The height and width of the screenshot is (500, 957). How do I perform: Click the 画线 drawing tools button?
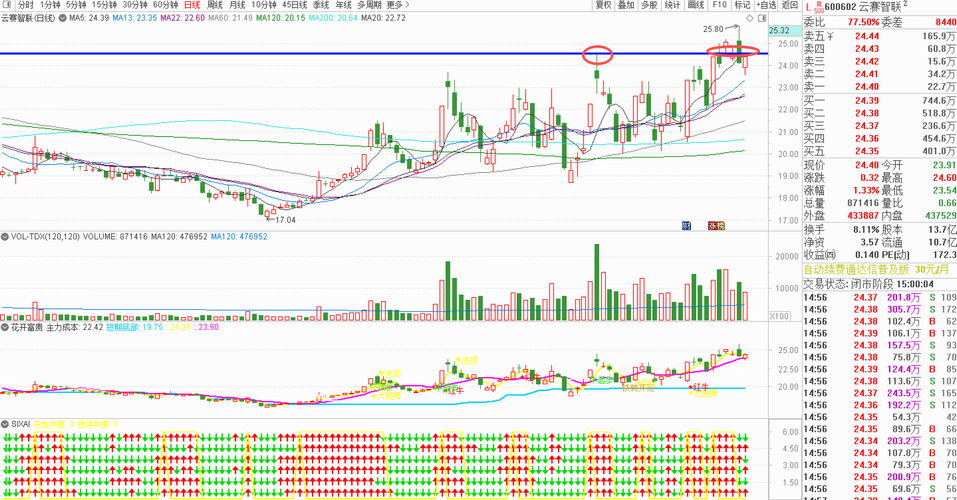(x=696, y=5)
